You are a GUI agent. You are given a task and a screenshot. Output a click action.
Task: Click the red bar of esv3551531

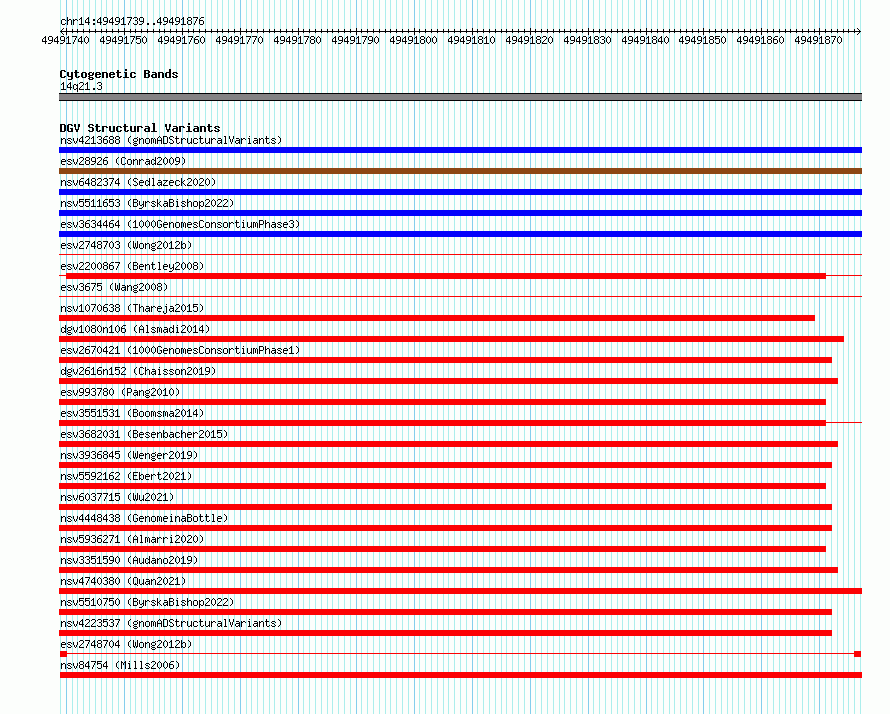(443, 423)
